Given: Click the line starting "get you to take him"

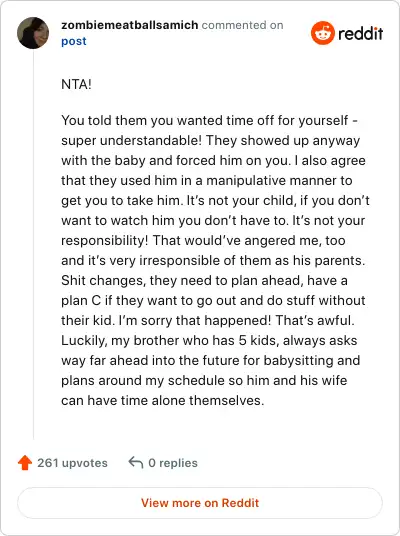Looking at the screenshot, I should pyautogui.click(x=215, y=201).
